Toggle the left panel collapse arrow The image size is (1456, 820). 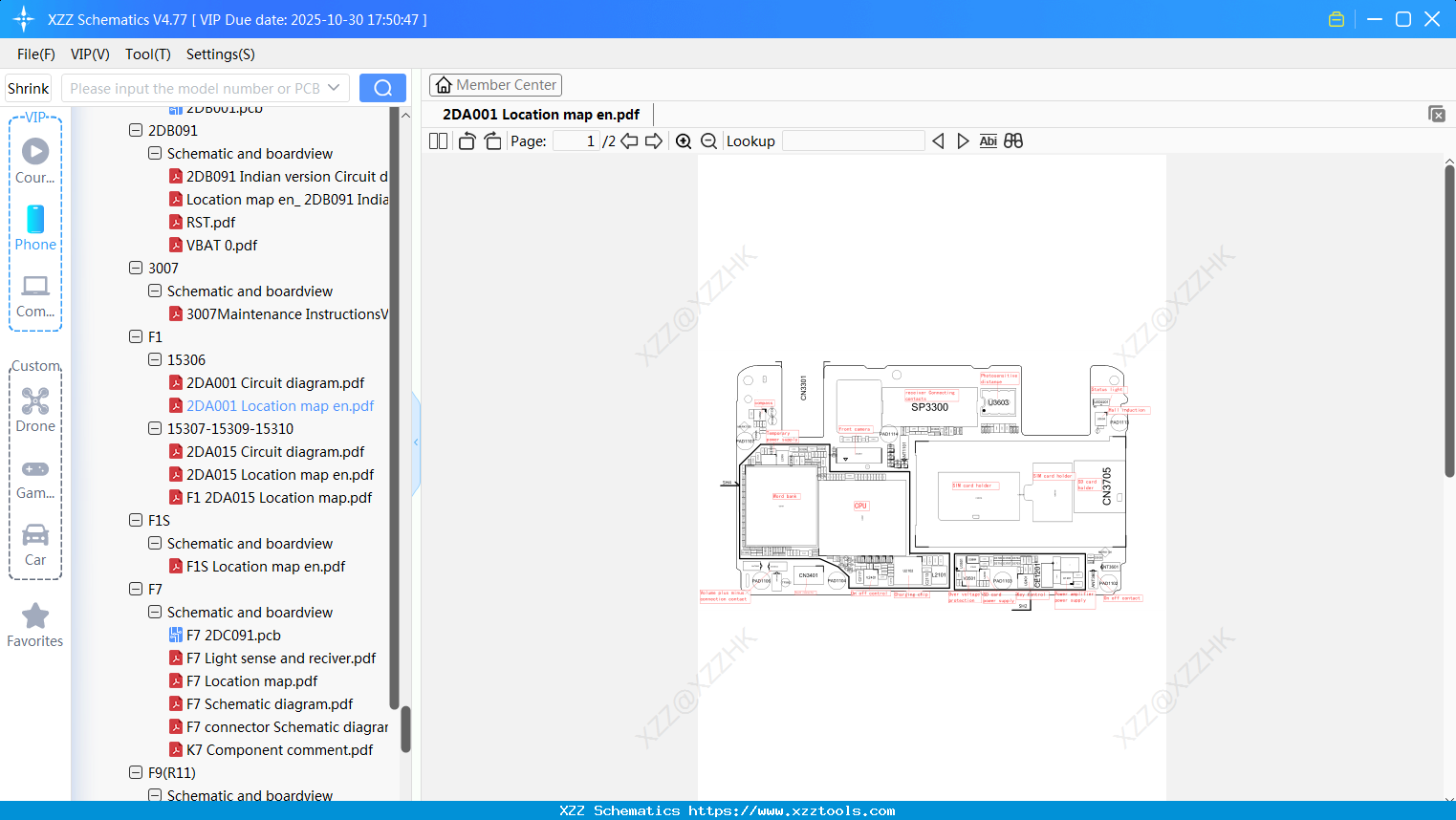point(415,442)
